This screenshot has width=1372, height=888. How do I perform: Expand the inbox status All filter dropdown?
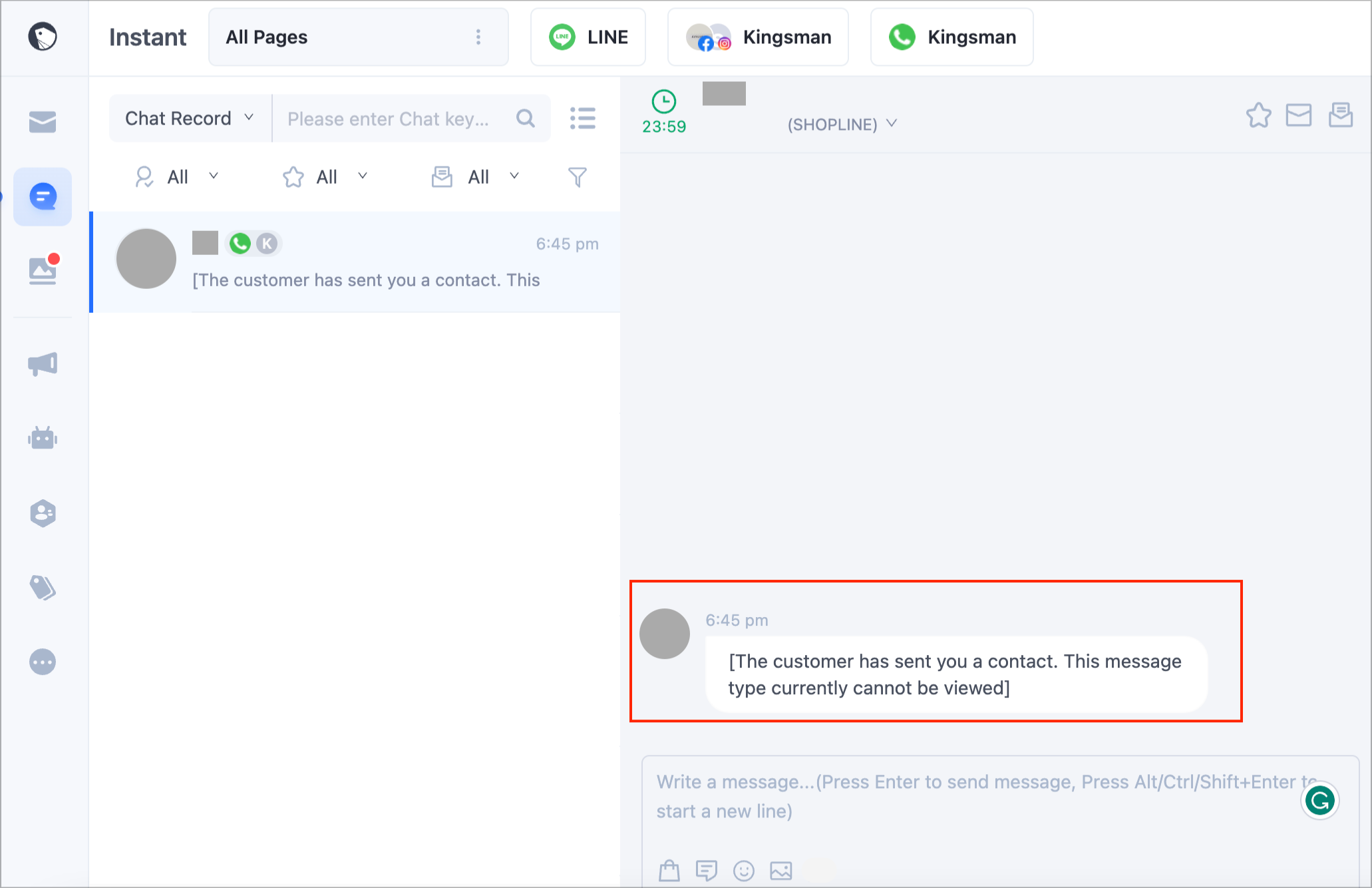(x=475, y=177)
